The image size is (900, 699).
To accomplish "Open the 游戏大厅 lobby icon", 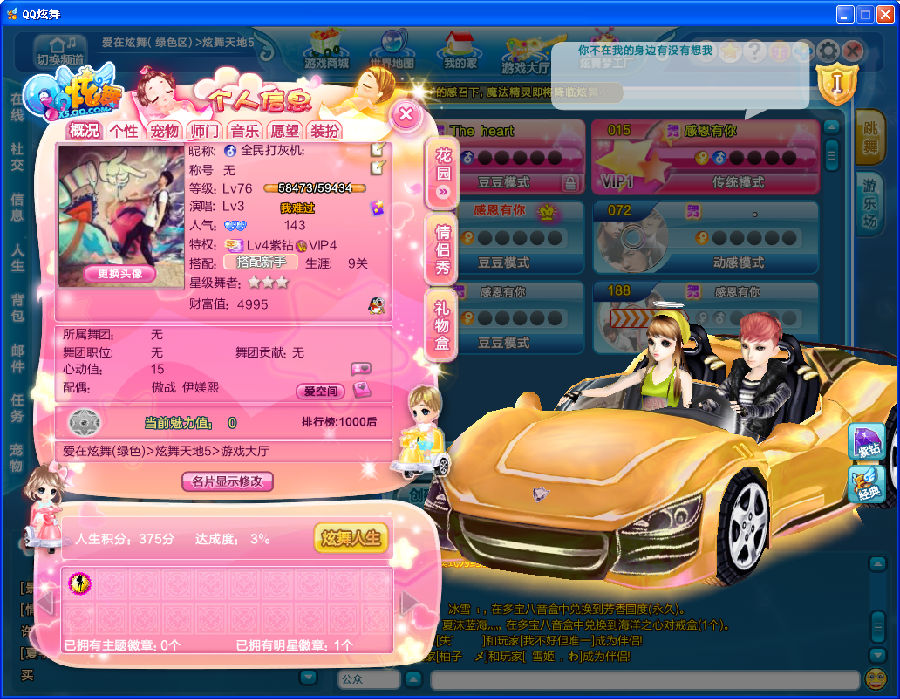I will [525, 55].
